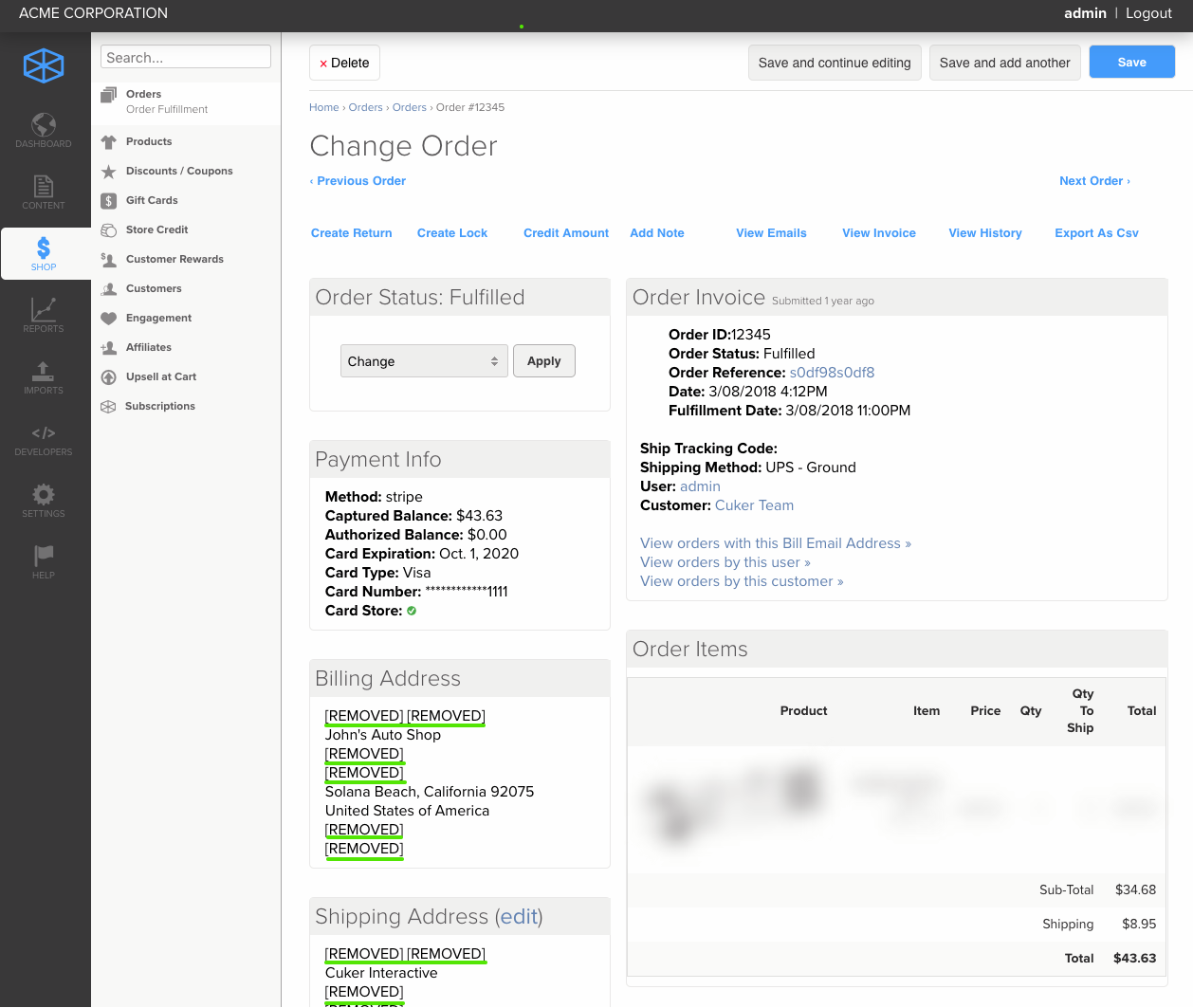Click View orders by this customer

tap(742, 581)
